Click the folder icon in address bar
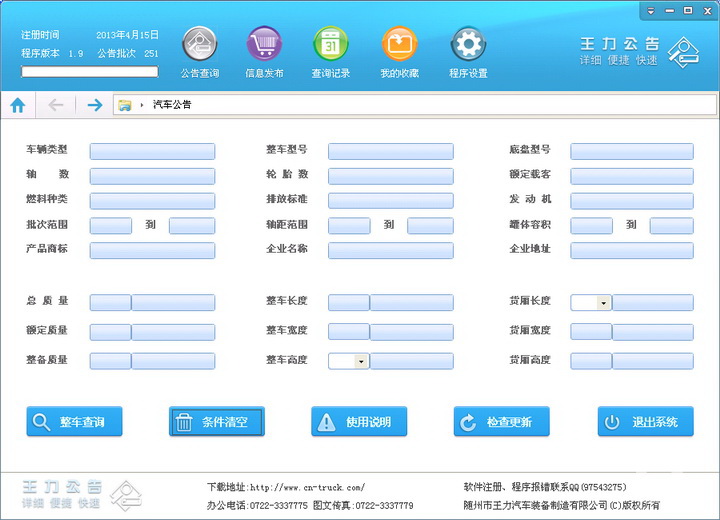The width and height of the screenshot is (720, 520). 125,105
